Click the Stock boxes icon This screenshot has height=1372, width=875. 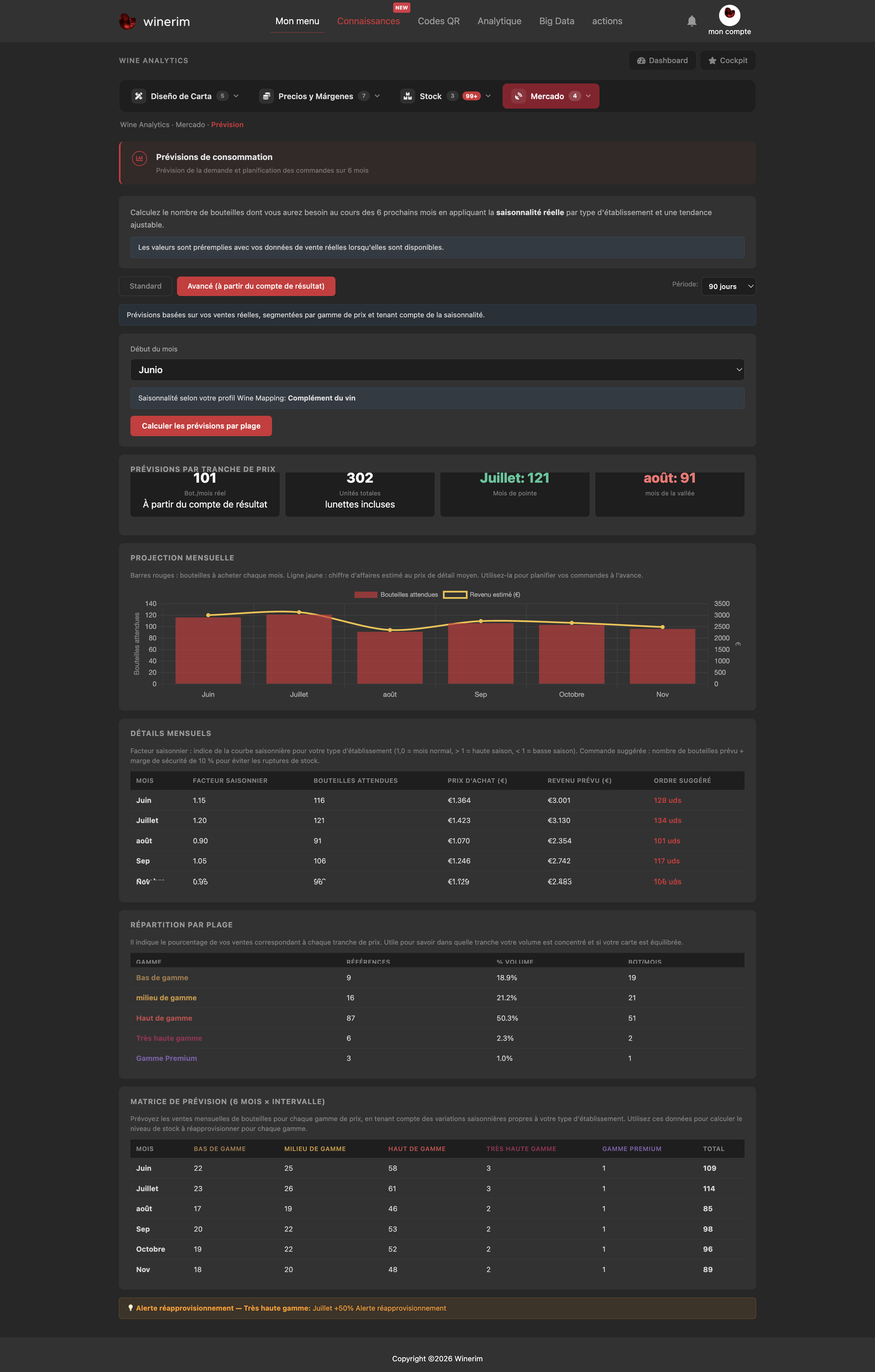click(408, 96)
